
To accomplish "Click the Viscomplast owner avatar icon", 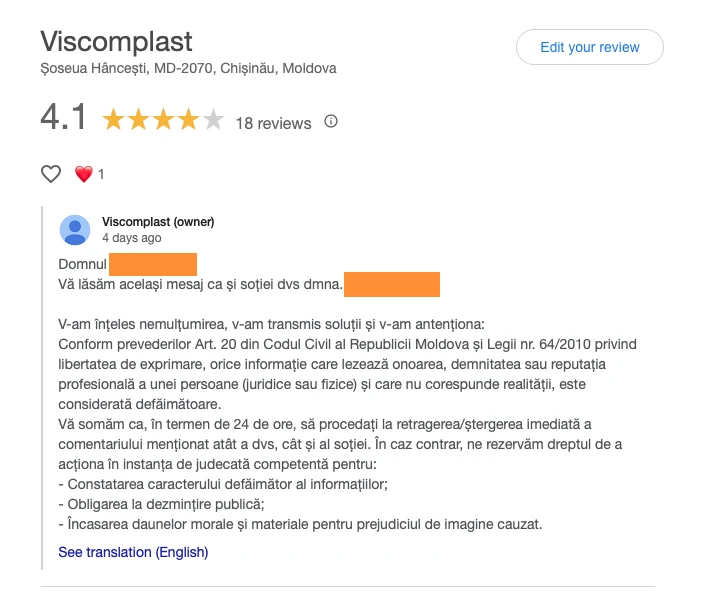I will pyautogui.click(x=75, y=230).
